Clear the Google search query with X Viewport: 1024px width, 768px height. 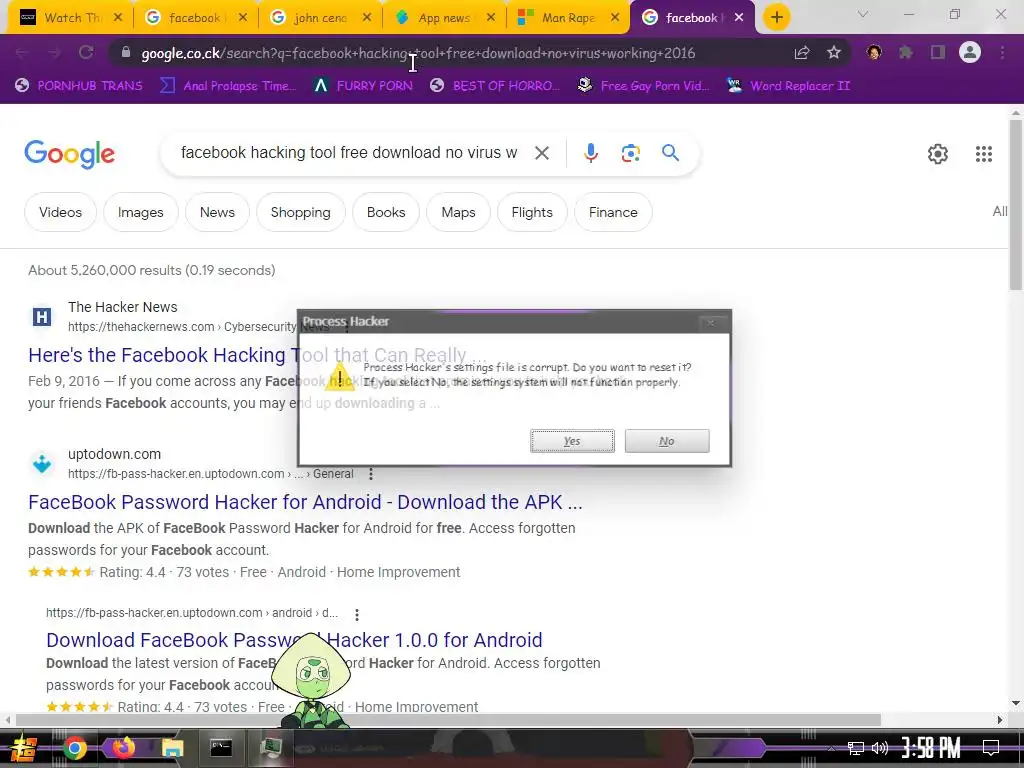point(541,153)
